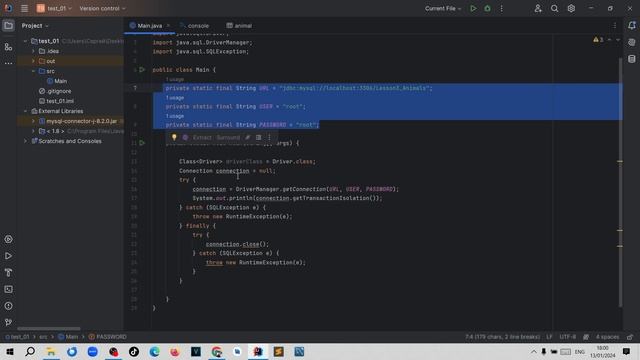
Task: Click the editor vertical scrollbar
Action: point(620,182)
